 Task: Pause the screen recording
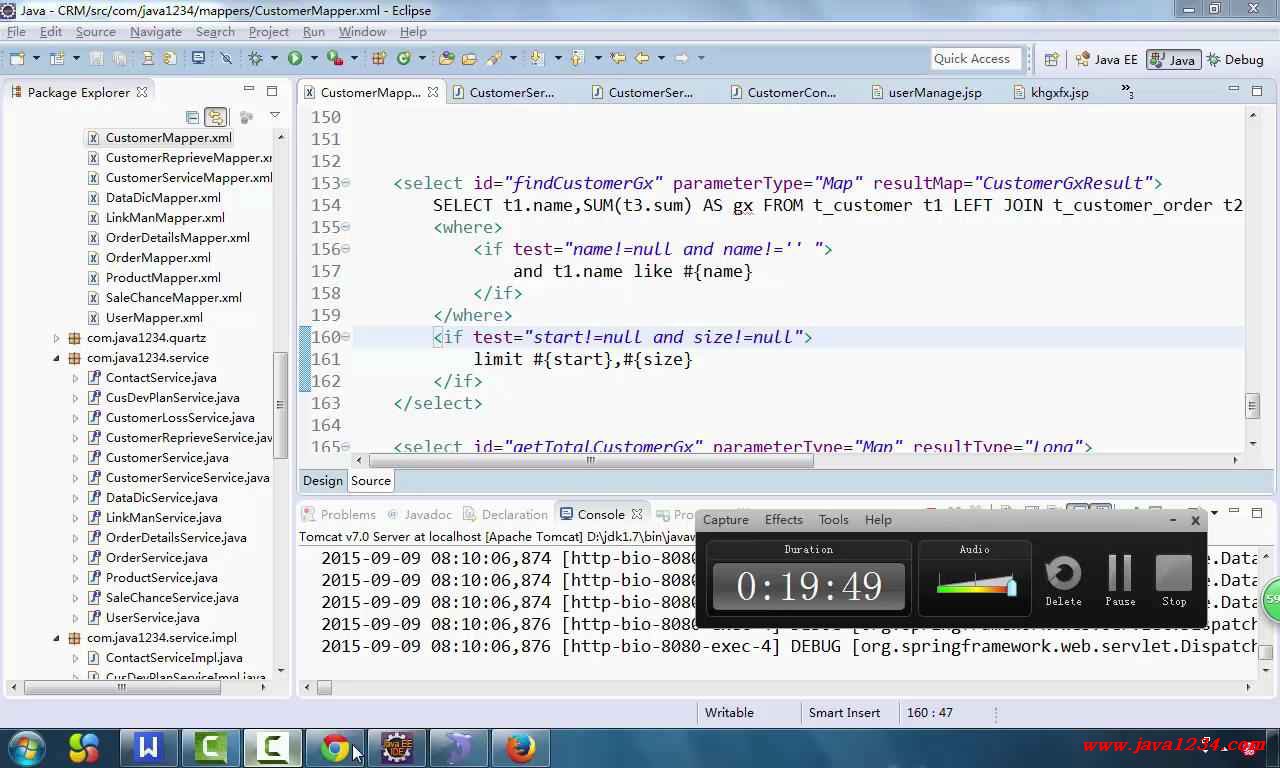[1120, 581]
